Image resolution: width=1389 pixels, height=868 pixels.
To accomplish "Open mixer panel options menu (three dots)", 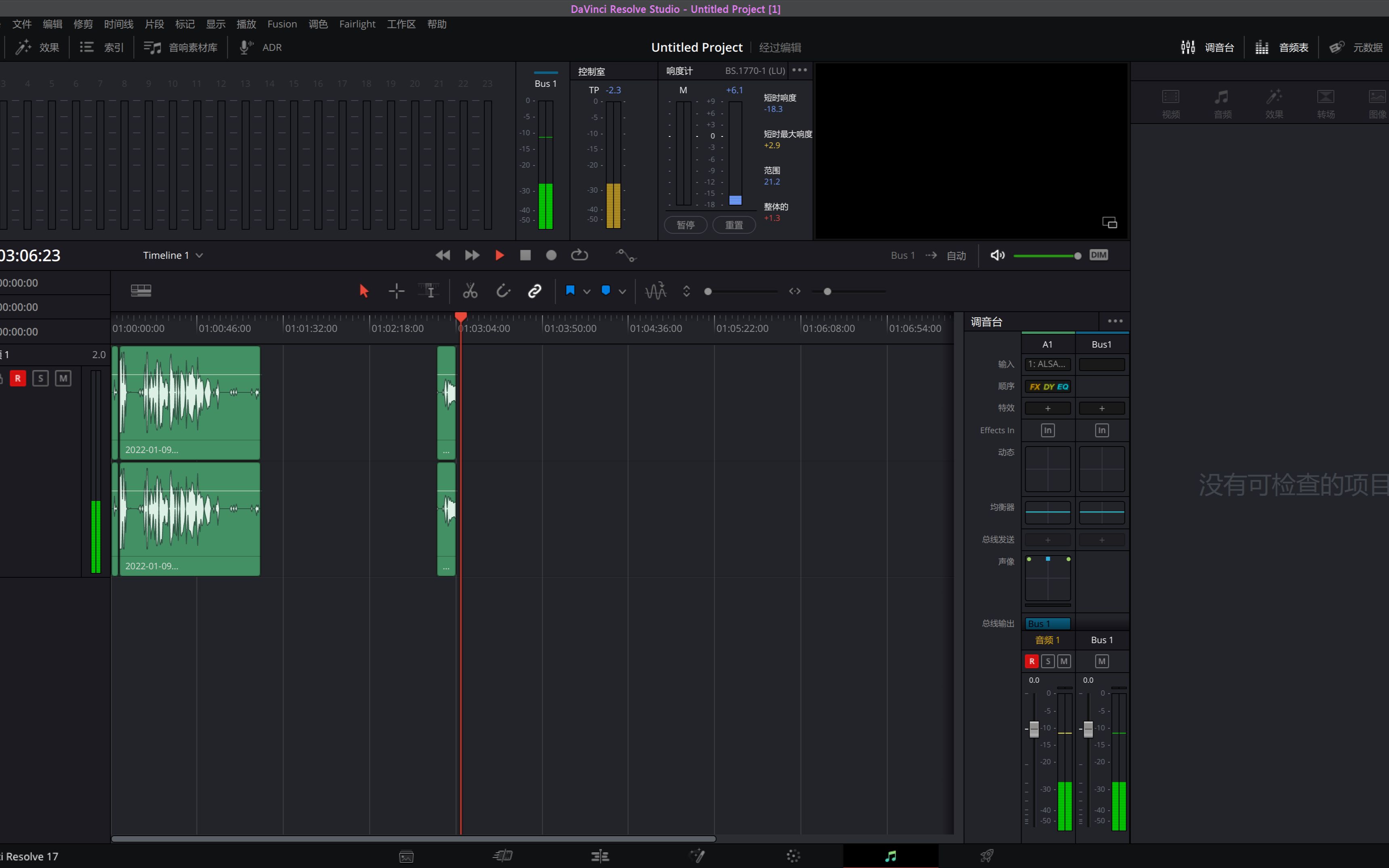I will (x=1115, y=321).
